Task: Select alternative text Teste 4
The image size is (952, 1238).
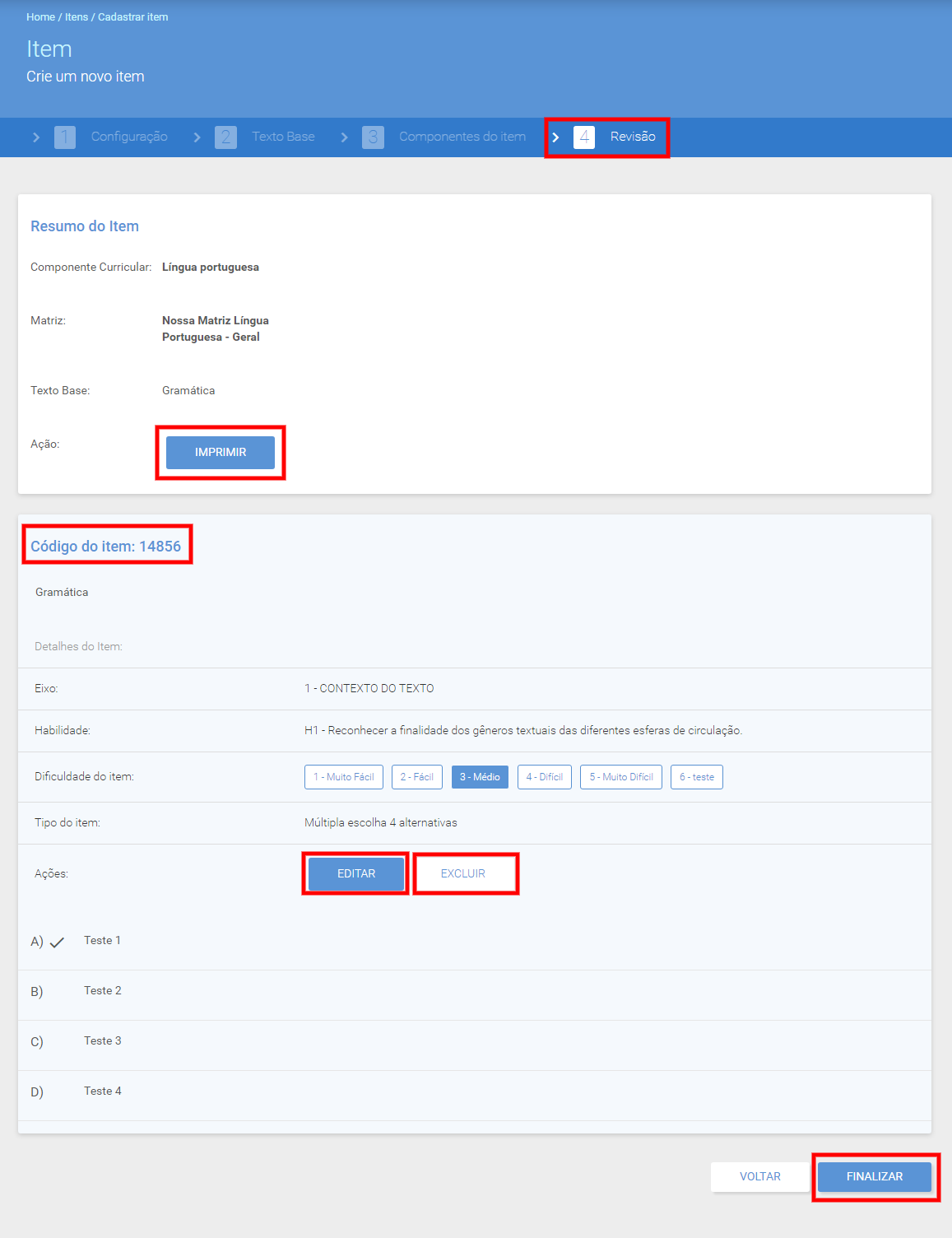Action: tap(102, 1091)
